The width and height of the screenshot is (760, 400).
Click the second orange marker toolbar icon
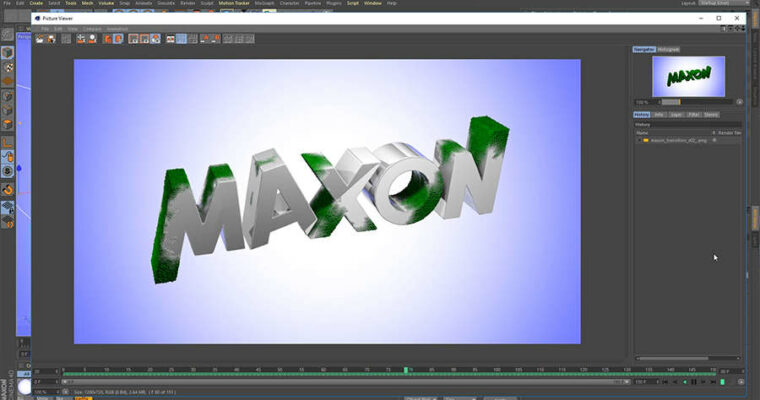point(216,39)
